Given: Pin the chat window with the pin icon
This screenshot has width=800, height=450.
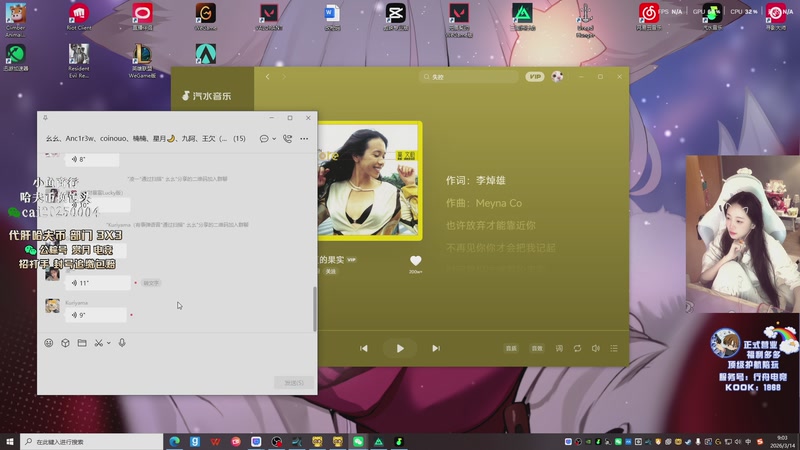Looking at the screenshot, I should coord(45,118).
